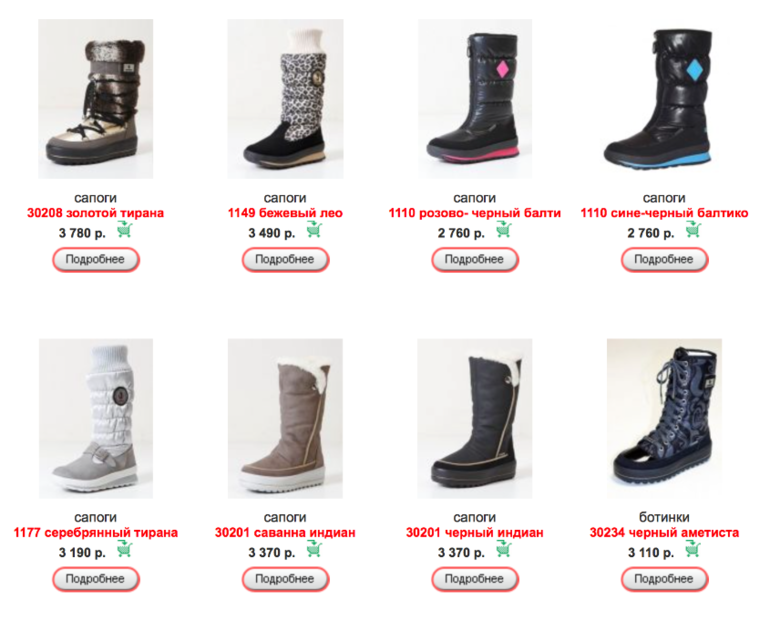Click Подробнее under 30201 саванна индиан

pyautogui.click(x=285, y=579)
